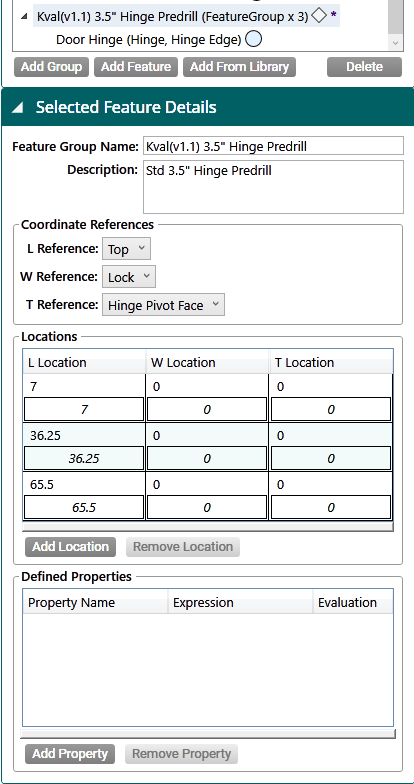Edit T Location field in 65.5 row

pos(330,508)
